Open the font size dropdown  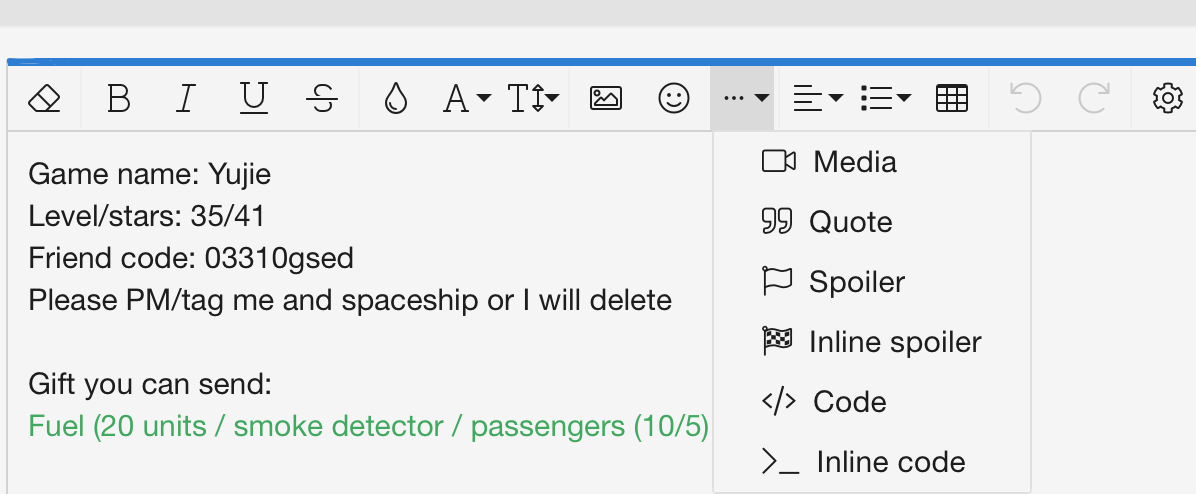[533, 98]
